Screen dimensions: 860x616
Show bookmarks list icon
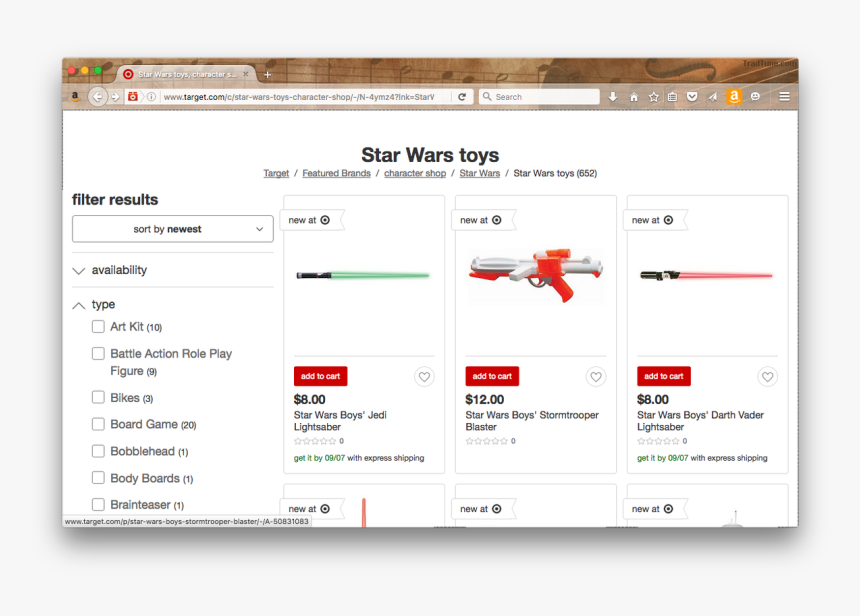672,97
